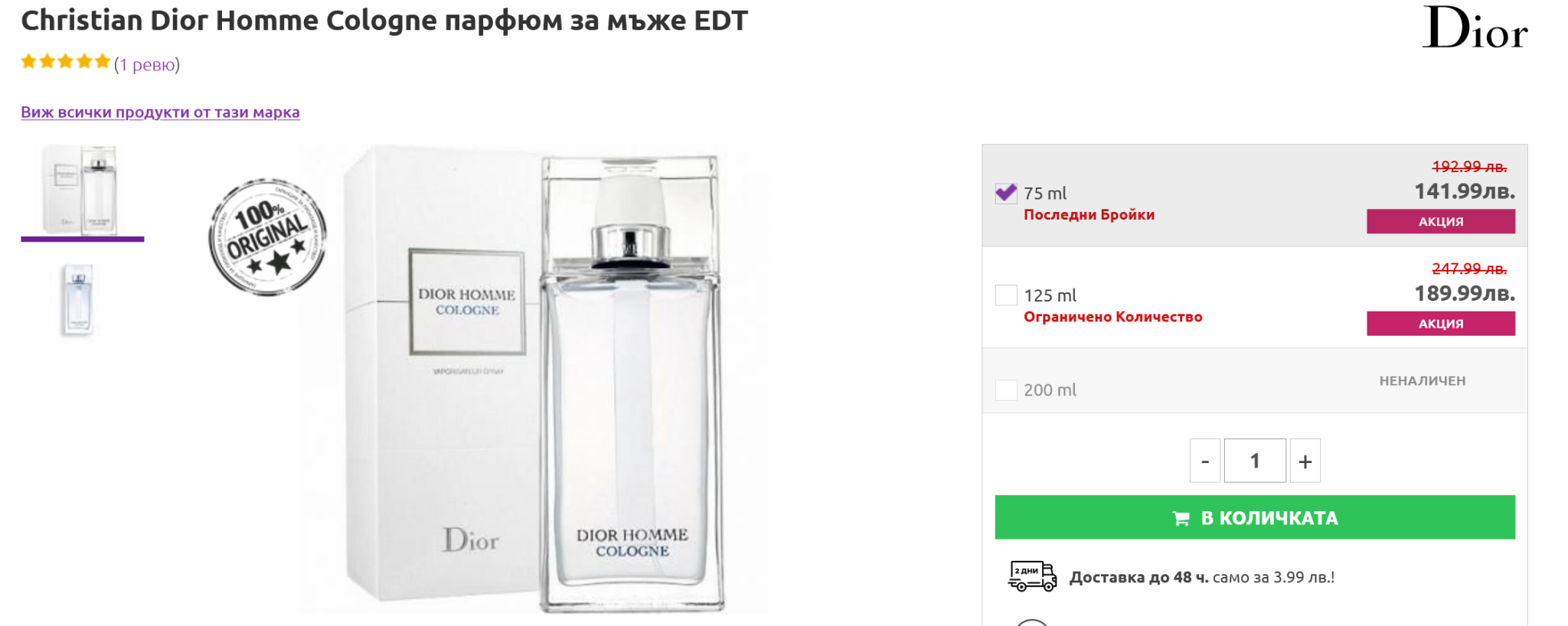Open 'Виж всички продукти от тази марка' link
The width and height of the screenshot is (1568, 626).
(160, 112)
